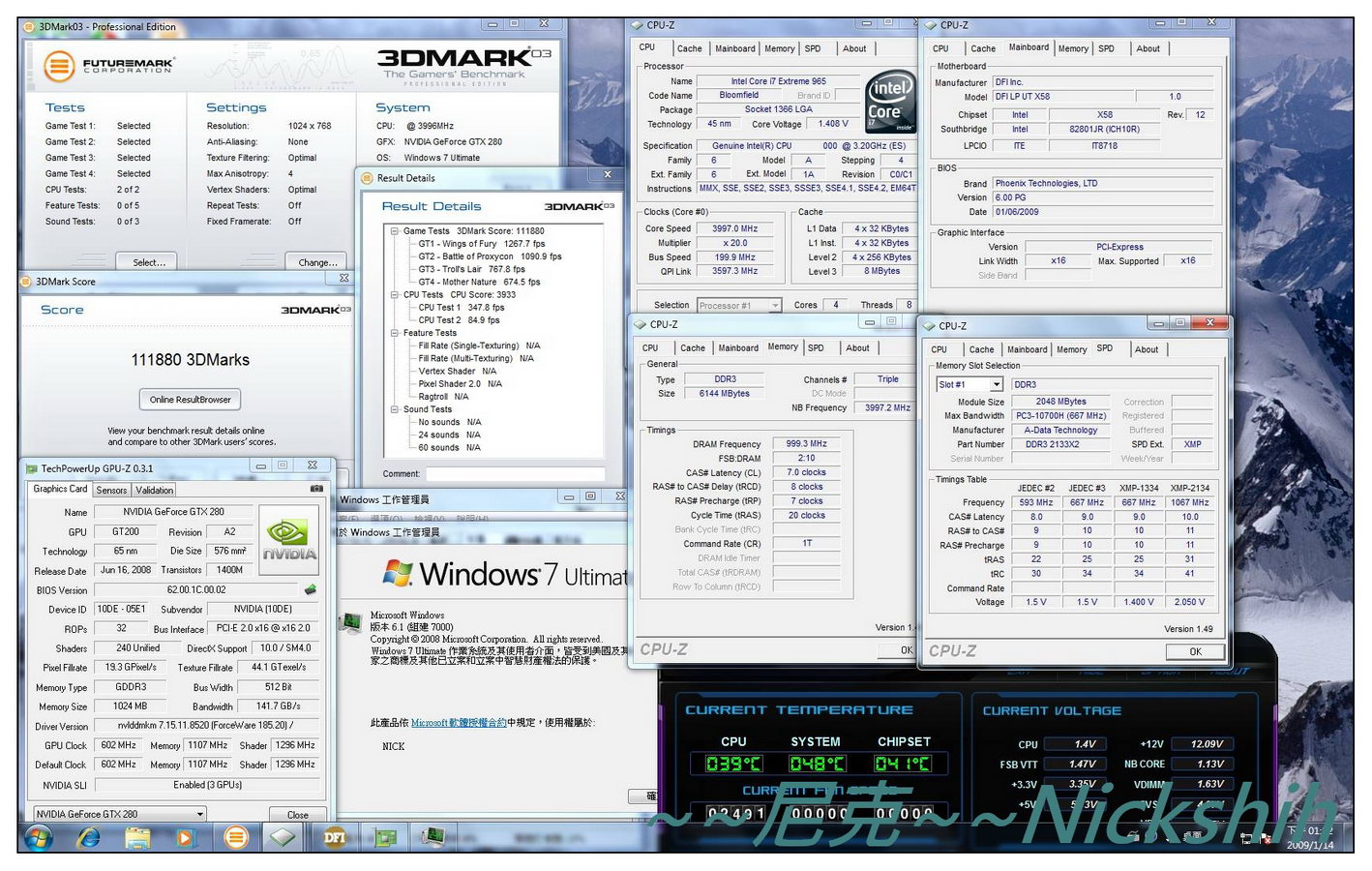The height and width of the screenshot is (871, 1372).
Task: Select the GT2 - Battle of Proxycon row
Action: (x=490, y=256)
